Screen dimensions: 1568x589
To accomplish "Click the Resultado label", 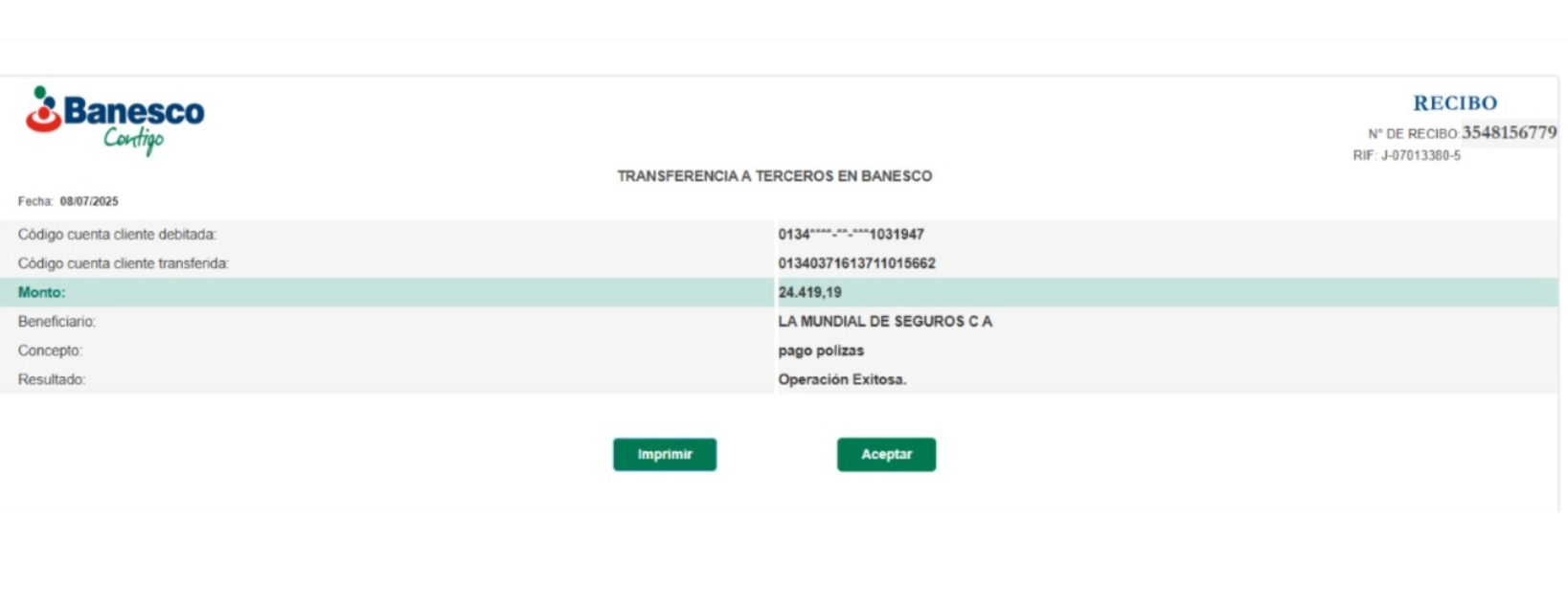I will click(52, 380).
